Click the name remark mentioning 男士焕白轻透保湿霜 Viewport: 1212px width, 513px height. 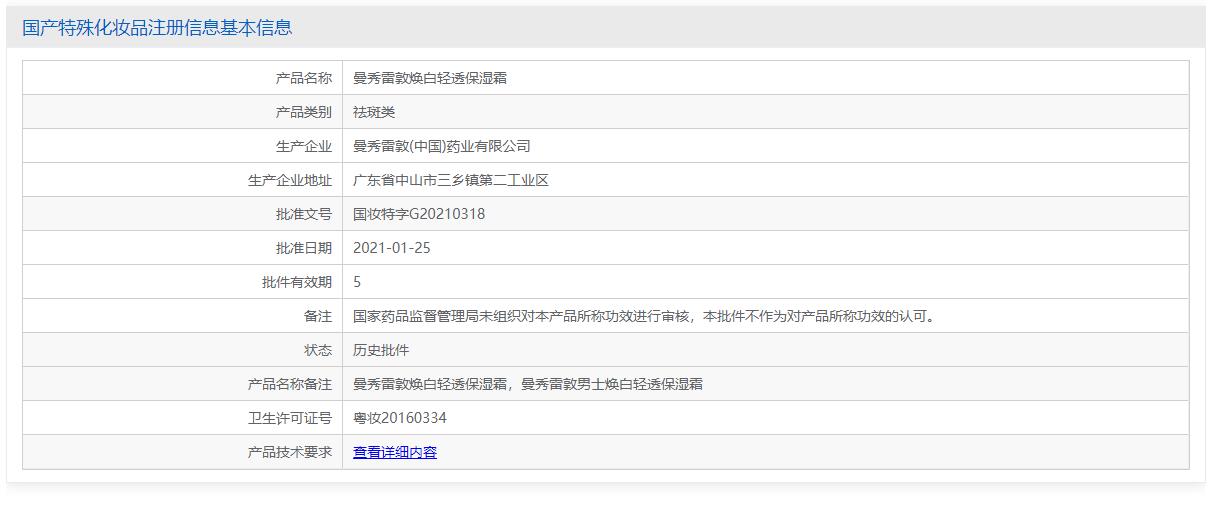click(528, 384)
